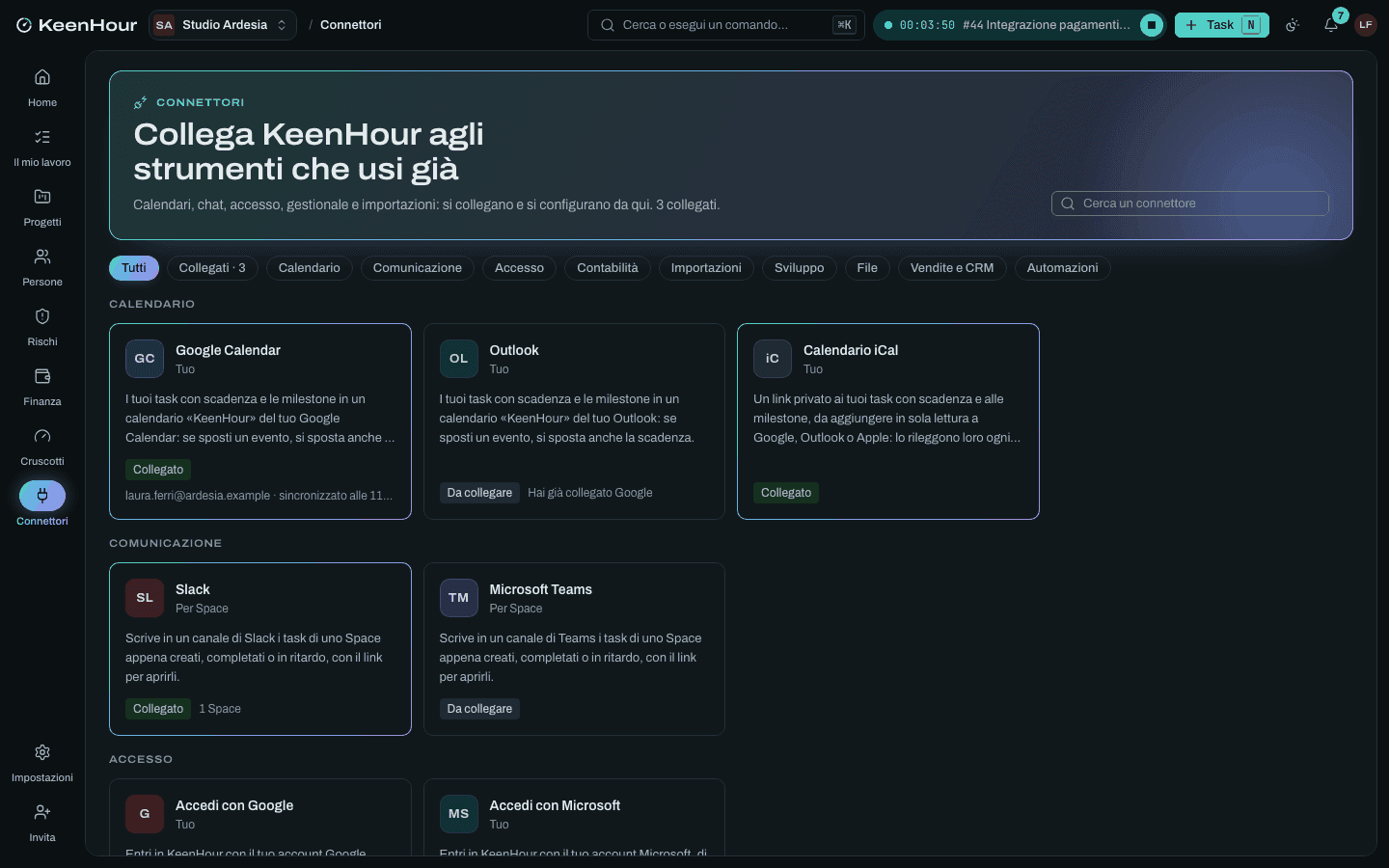Toggle the theme icon in top bar
Image resolution: width=1389 pixels, height=868 pixels.
click(1293, 25)
